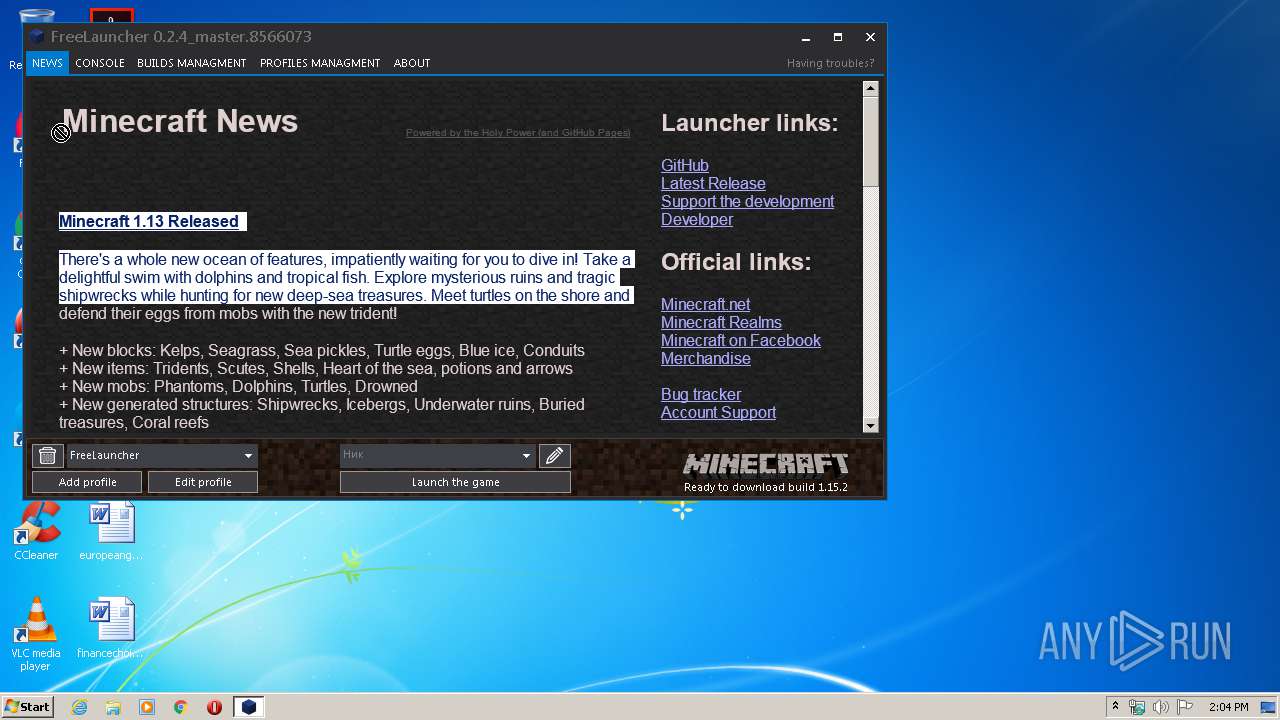Open Minecraft 1.13 Released headline link
Screen dimensions: 1280x720
[149, 222]
